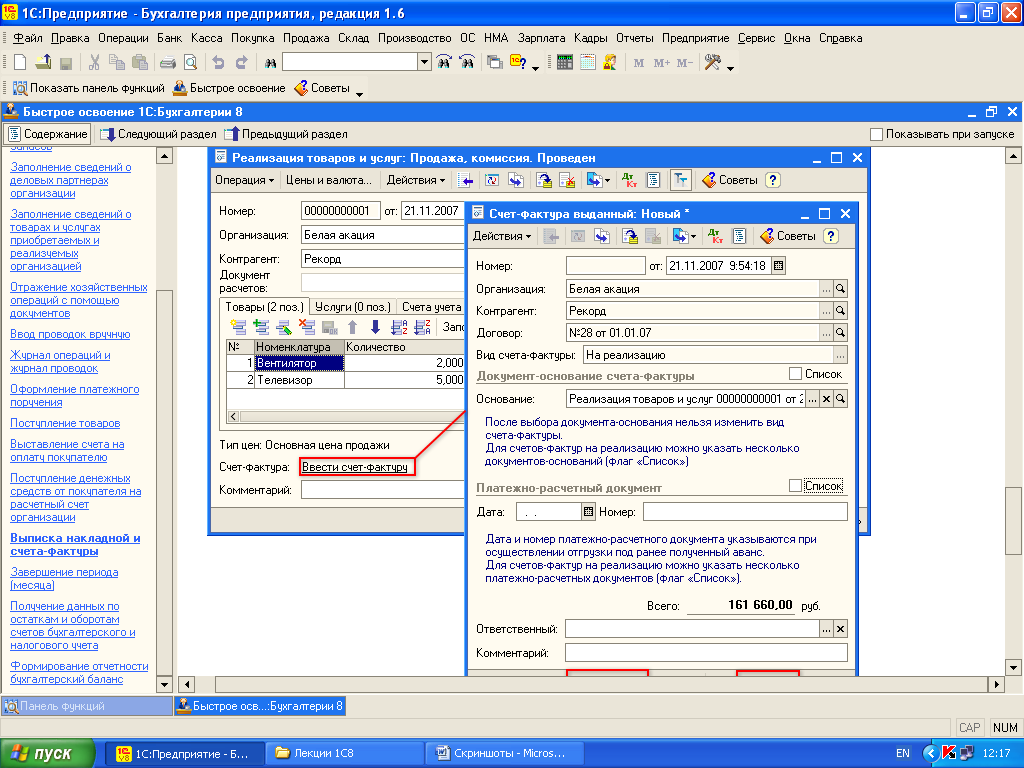
Task: Click the Dt/Kt postings icon in Реализация window
Action: [630, 180]
